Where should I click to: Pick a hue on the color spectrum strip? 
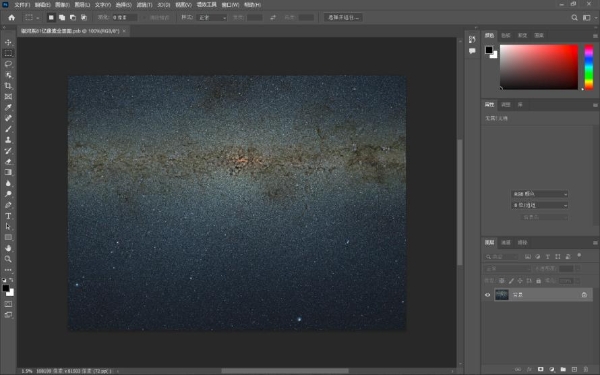pos(589,67)
